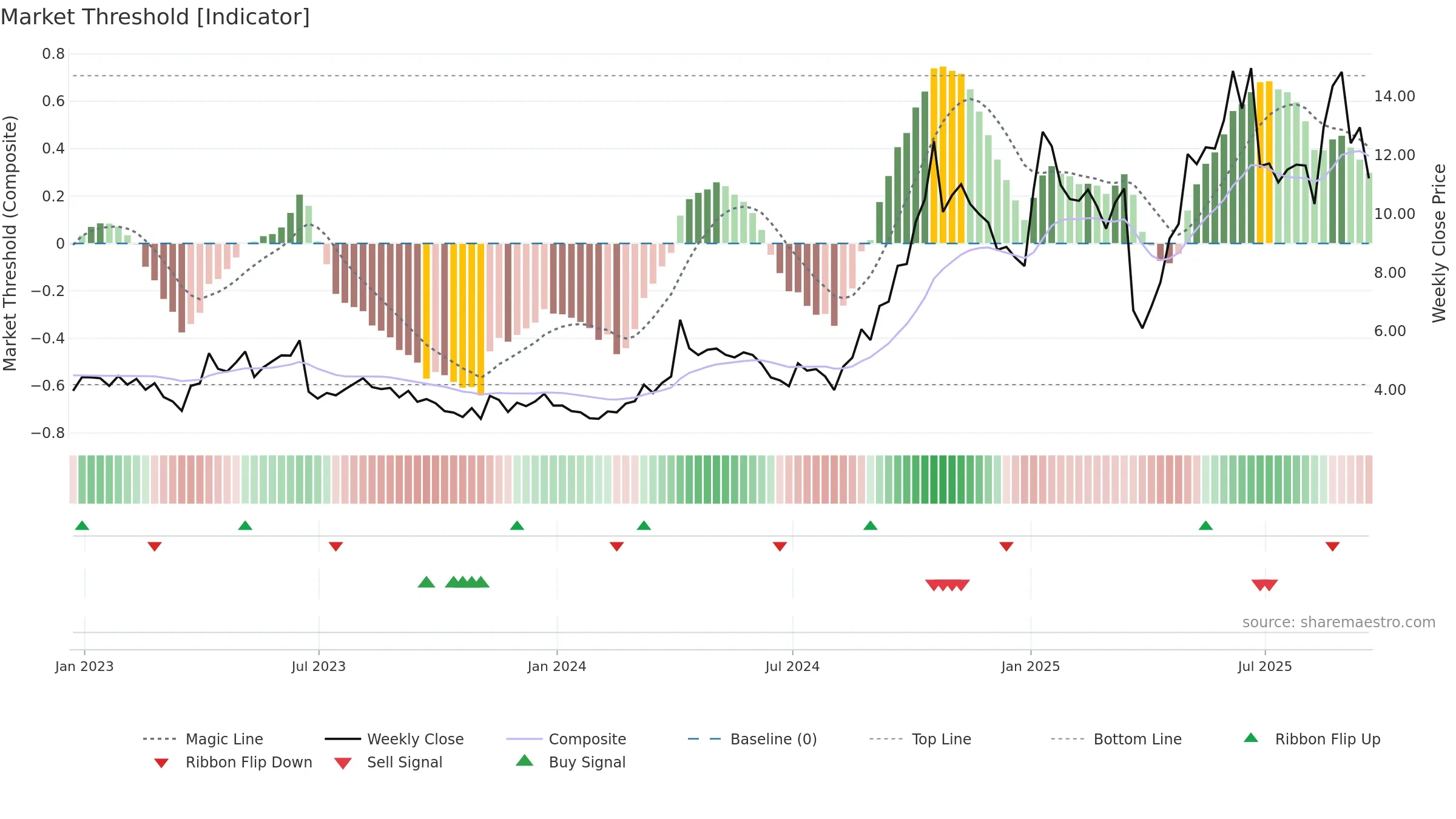Click the "Jul 2025" x-axis label
Viewport: 1456px width, 819px height.
(x=1265, y=666)
